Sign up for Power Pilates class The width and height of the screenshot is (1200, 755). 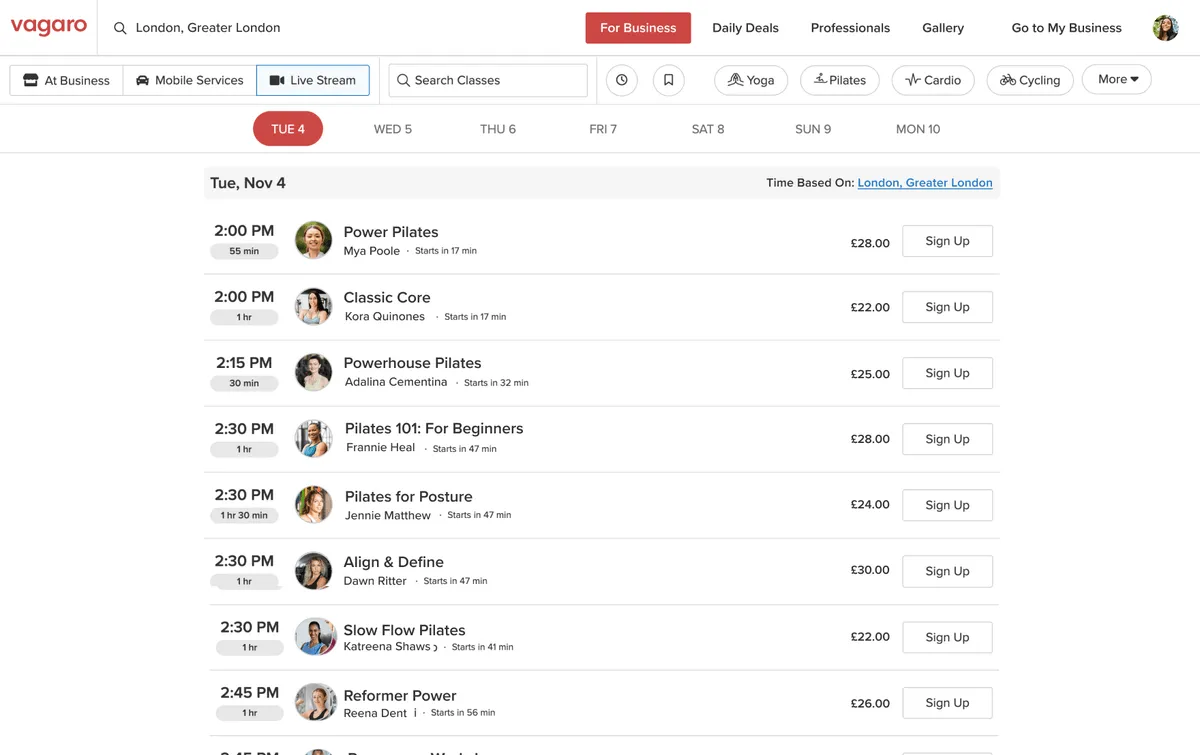(947, 241)
